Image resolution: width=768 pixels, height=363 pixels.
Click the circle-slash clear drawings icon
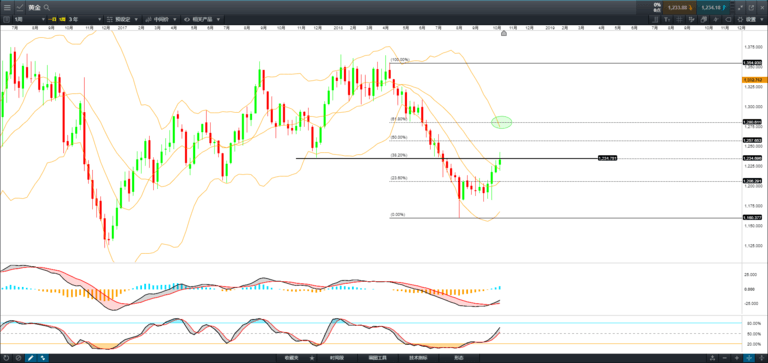18,358
